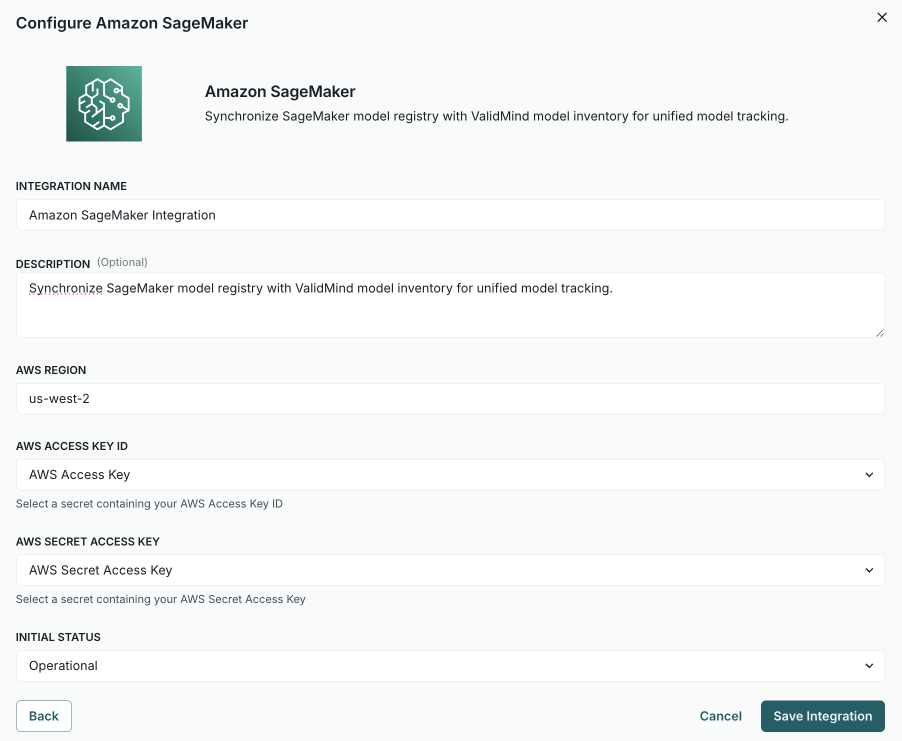This screenshot has height=741, width=902.
Task: Click the AWS Region field showing us-west-2
Action: [x=450, y=398]
